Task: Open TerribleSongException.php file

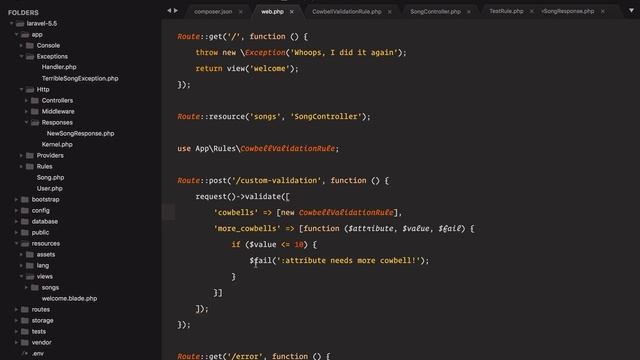Action: click(x=80, y=78)
